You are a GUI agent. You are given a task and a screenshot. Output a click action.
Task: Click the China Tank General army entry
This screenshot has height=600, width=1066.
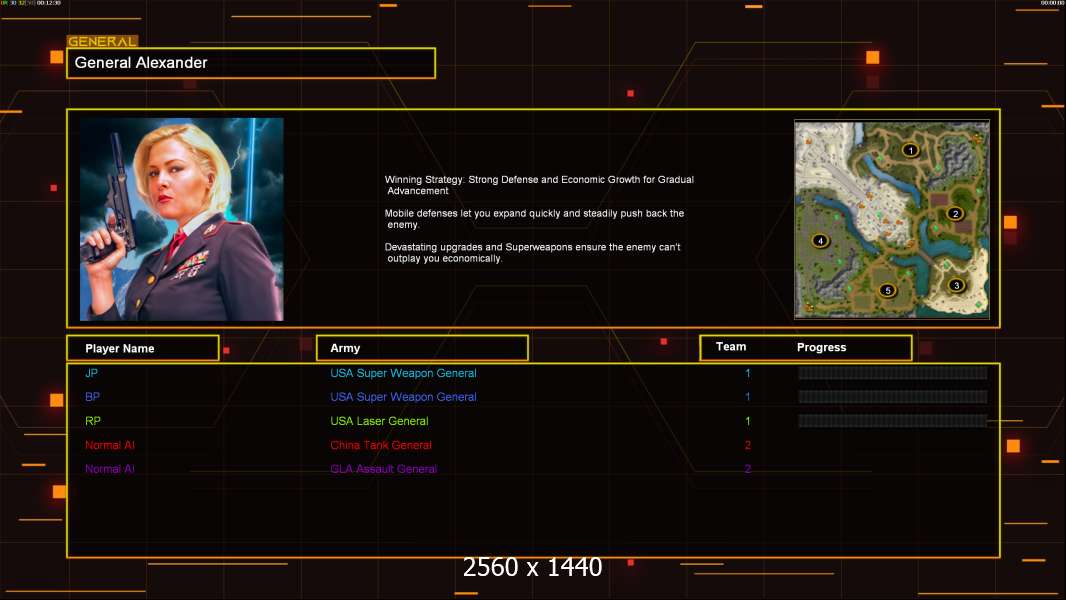381,445
